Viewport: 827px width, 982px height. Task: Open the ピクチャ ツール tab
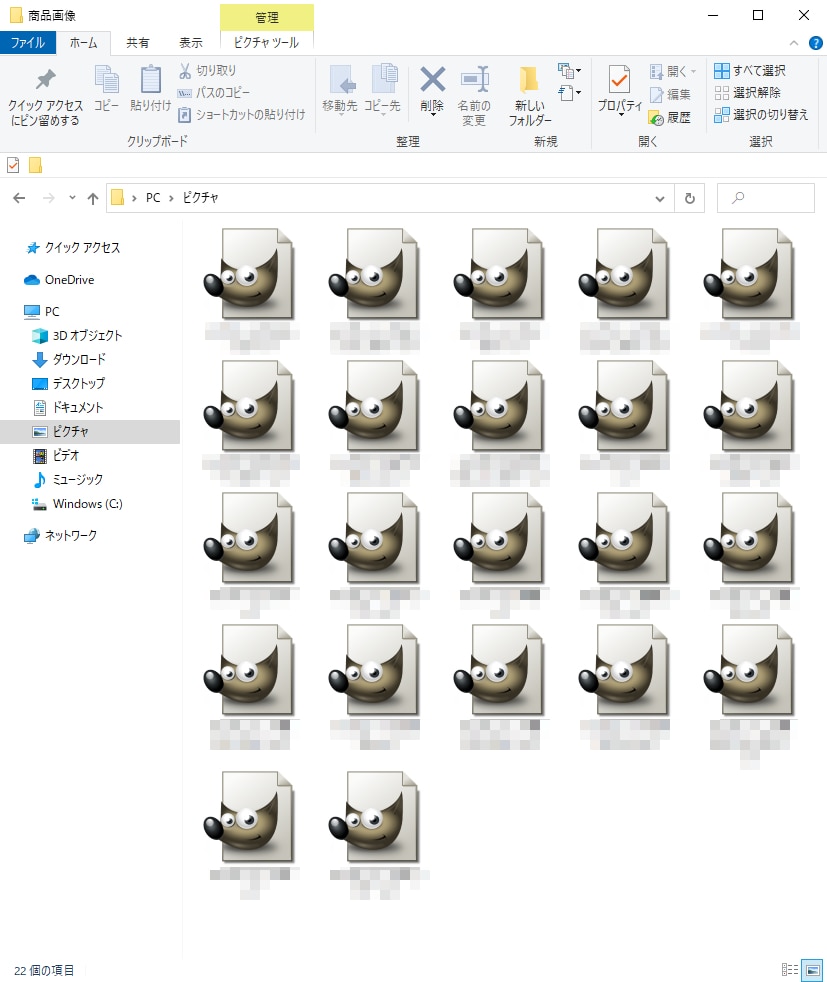coord(266,43)
